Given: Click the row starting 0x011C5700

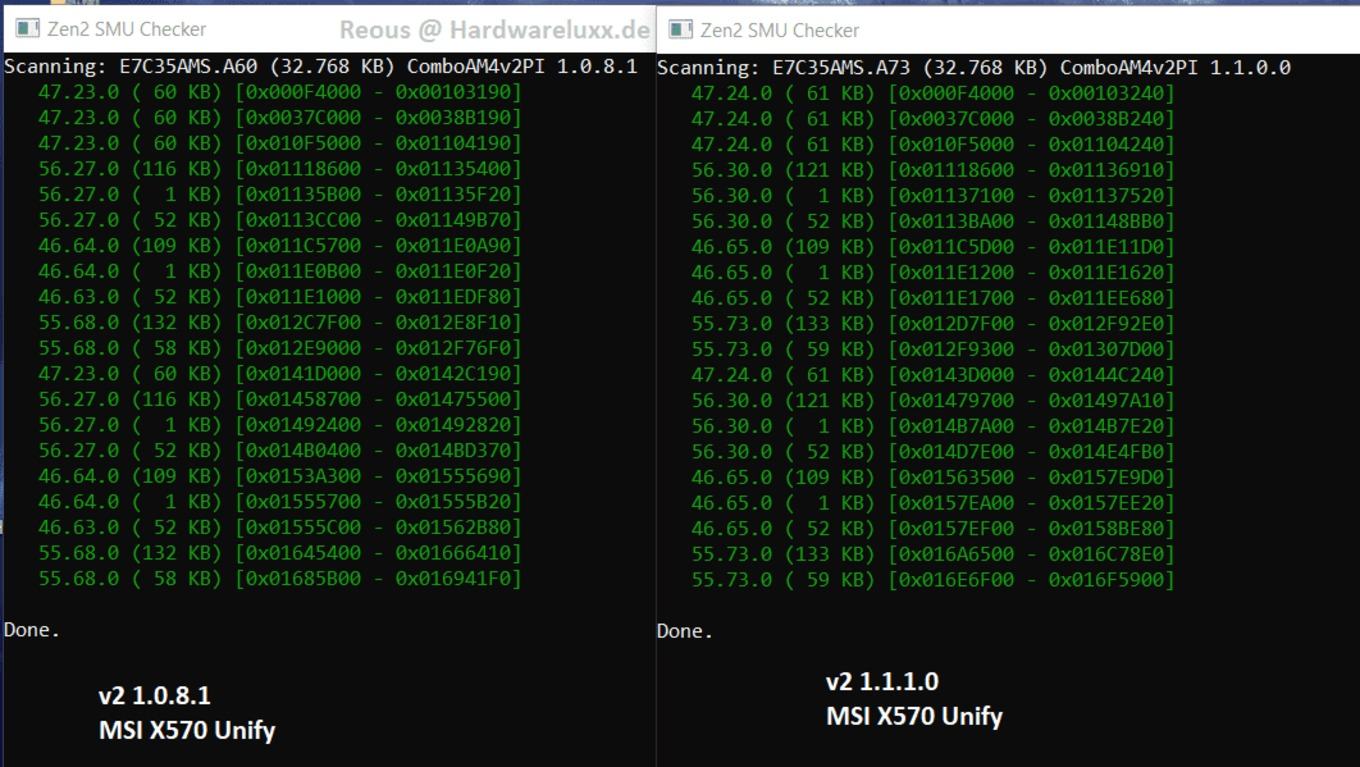Looking at the screenshot, I should pyautogui.click(x=280, y=246).
